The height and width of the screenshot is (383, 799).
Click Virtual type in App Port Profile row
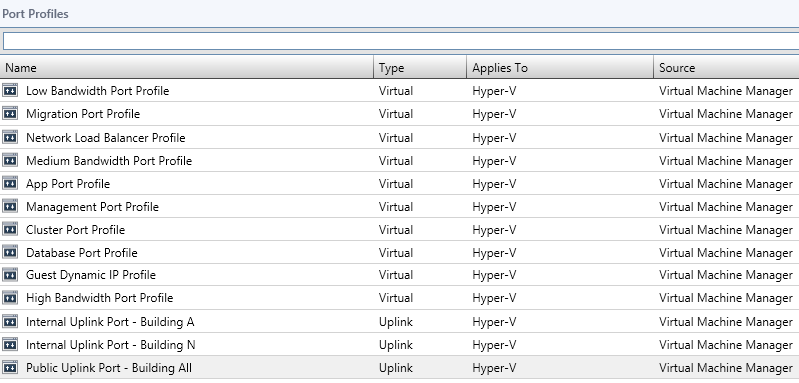[x=396, y=183]
